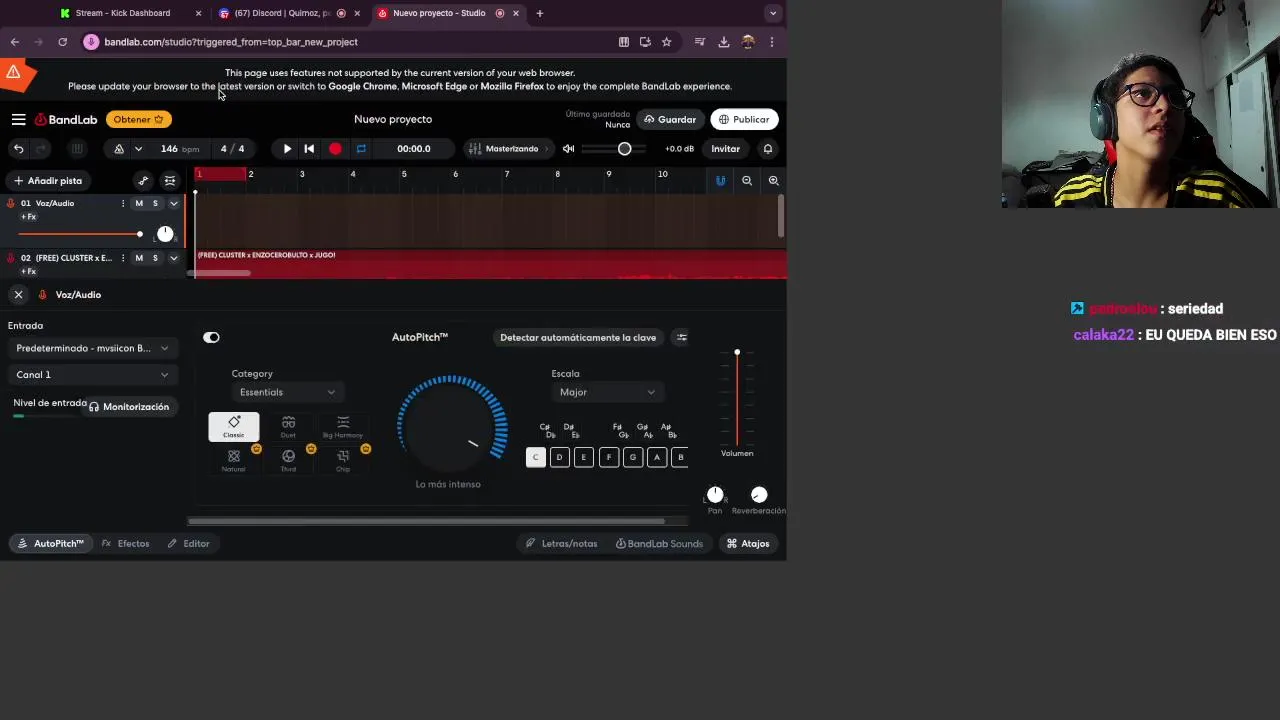Viewport: 1280px width, 720px height.
Task: Solo track 01 Voz/Audio
Action: (x=155, y=204)
